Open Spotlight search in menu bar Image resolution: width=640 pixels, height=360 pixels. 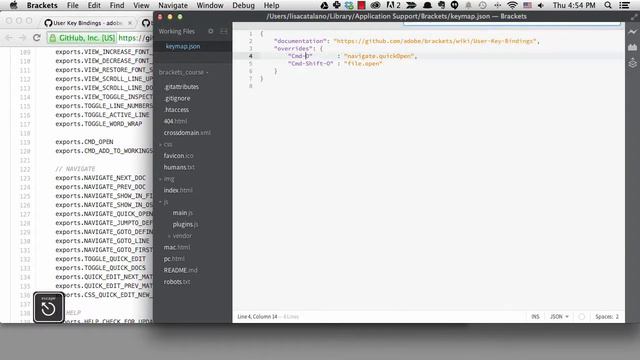[x=608, y=5]
